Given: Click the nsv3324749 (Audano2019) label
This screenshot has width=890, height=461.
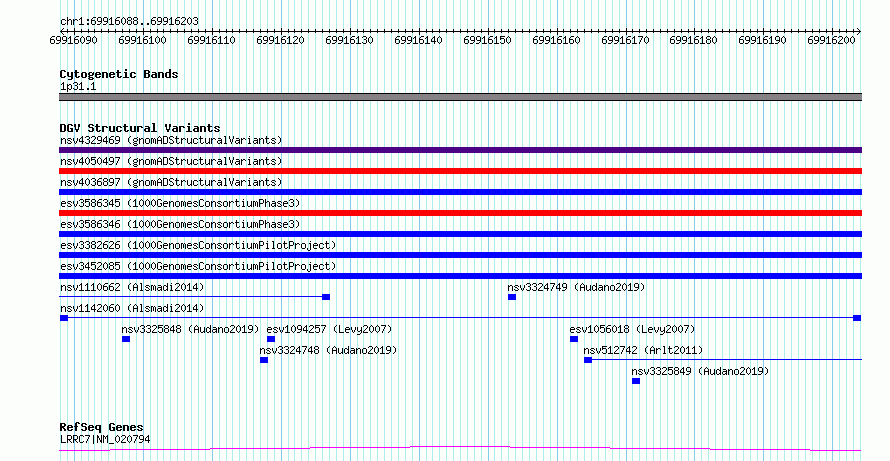Looking at the screenshot, I should (x=577, y=287).
